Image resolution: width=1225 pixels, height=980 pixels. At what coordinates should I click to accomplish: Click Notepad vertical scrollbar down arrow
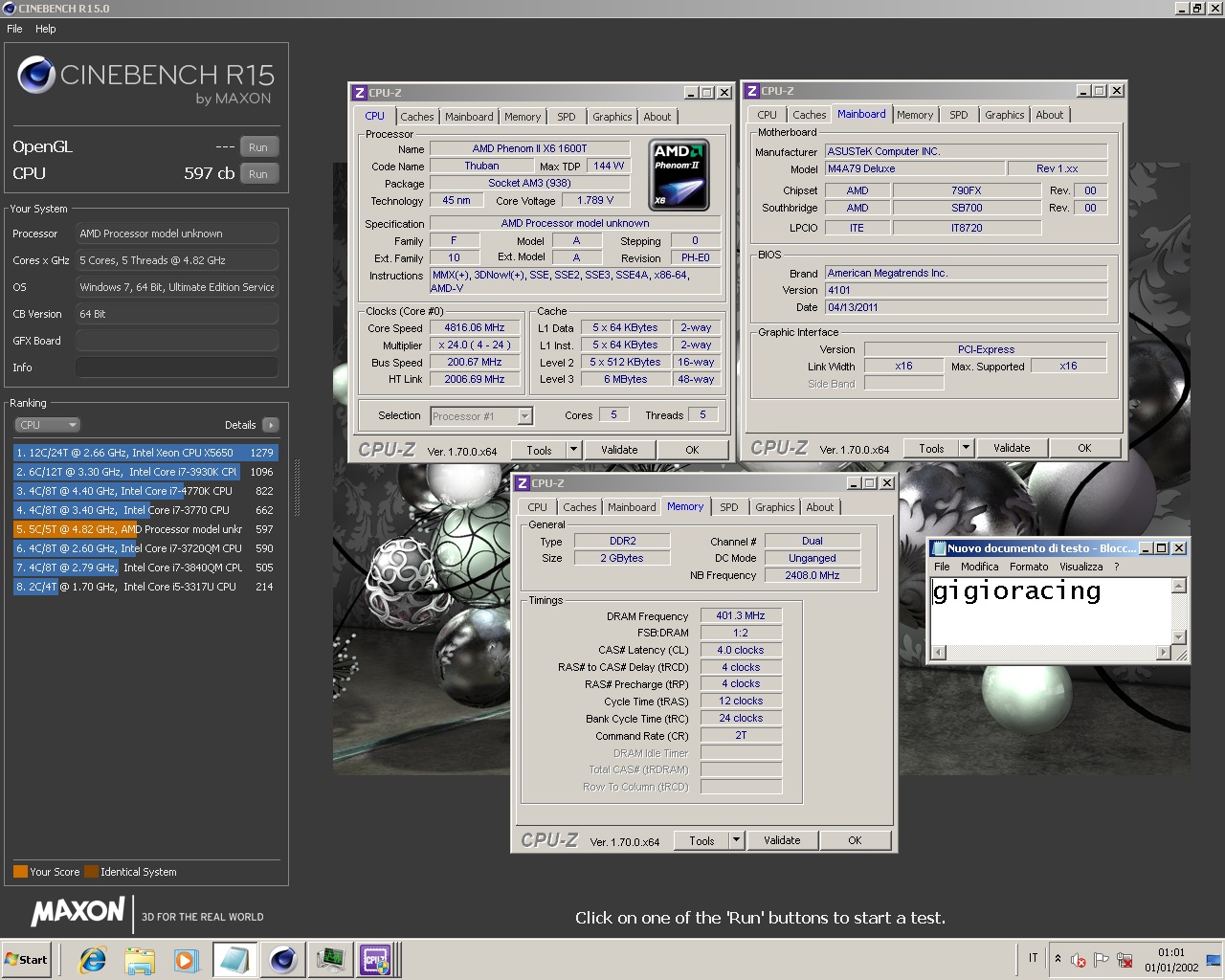coord(1179,637)
